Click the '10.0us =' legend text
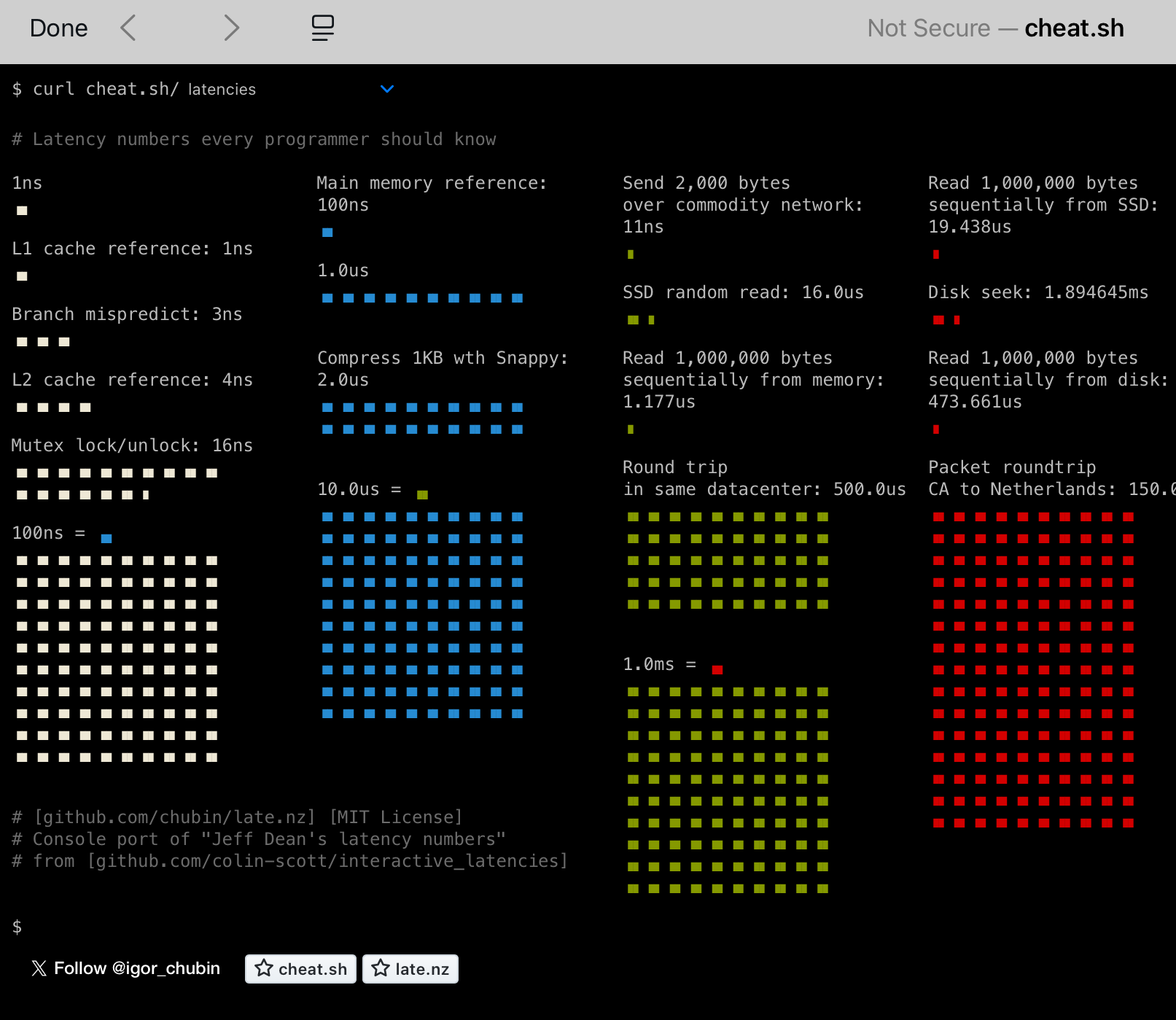The width and height of the screenshot is (1176, 1020). (359, 489)
